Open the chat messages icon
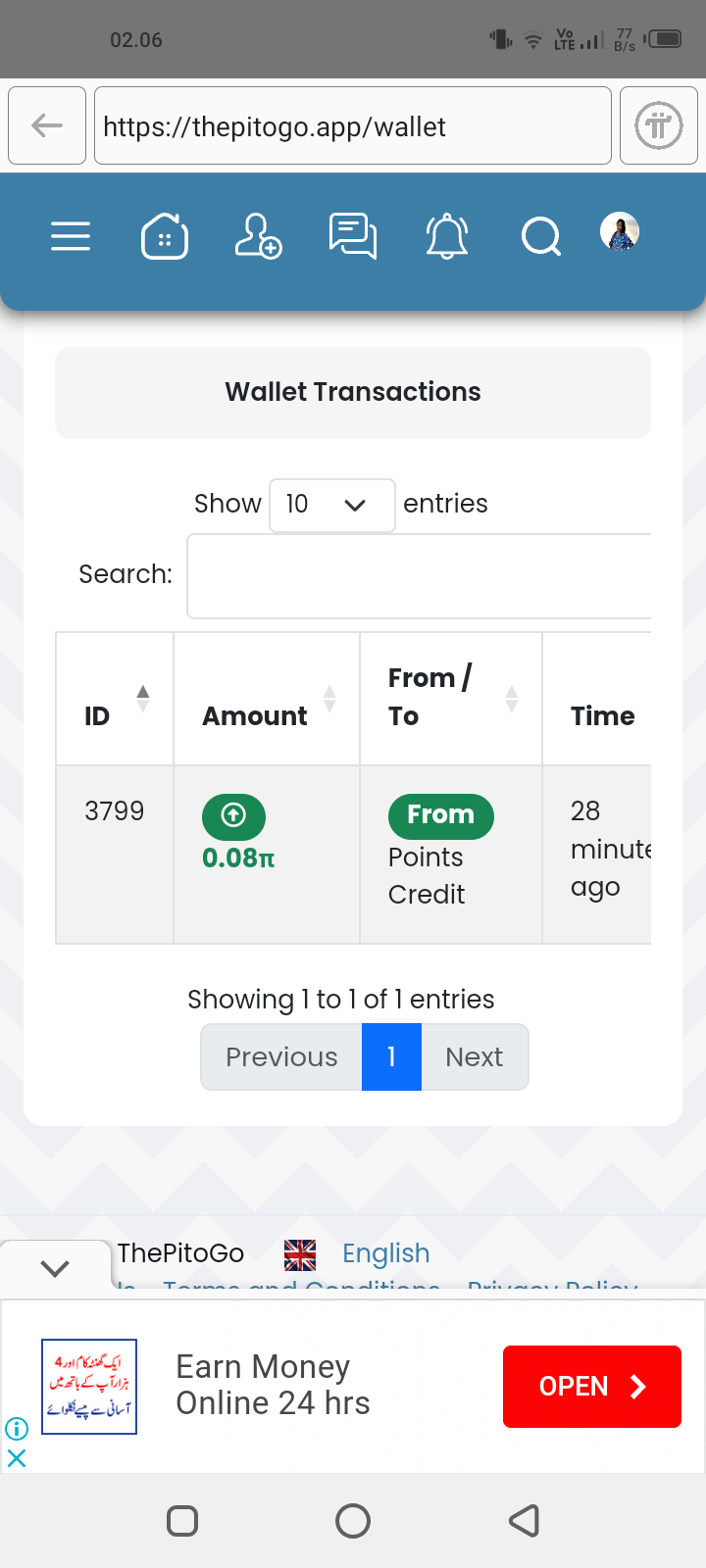Screen dimensions: 706x1568 [352, 236]
